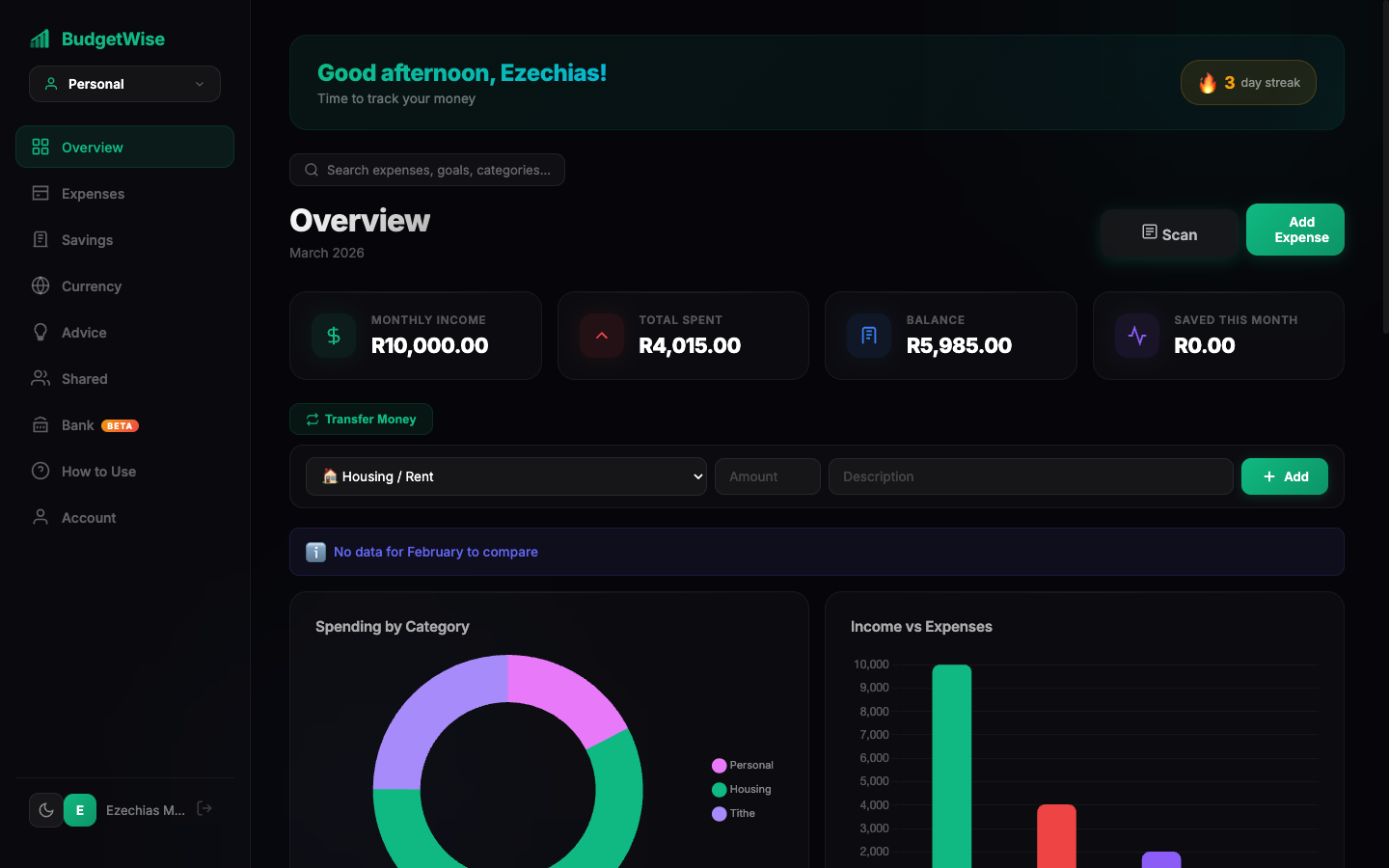Click the green E avatar
Viewport: 1389px width, 868px height.
pos(80,810)
